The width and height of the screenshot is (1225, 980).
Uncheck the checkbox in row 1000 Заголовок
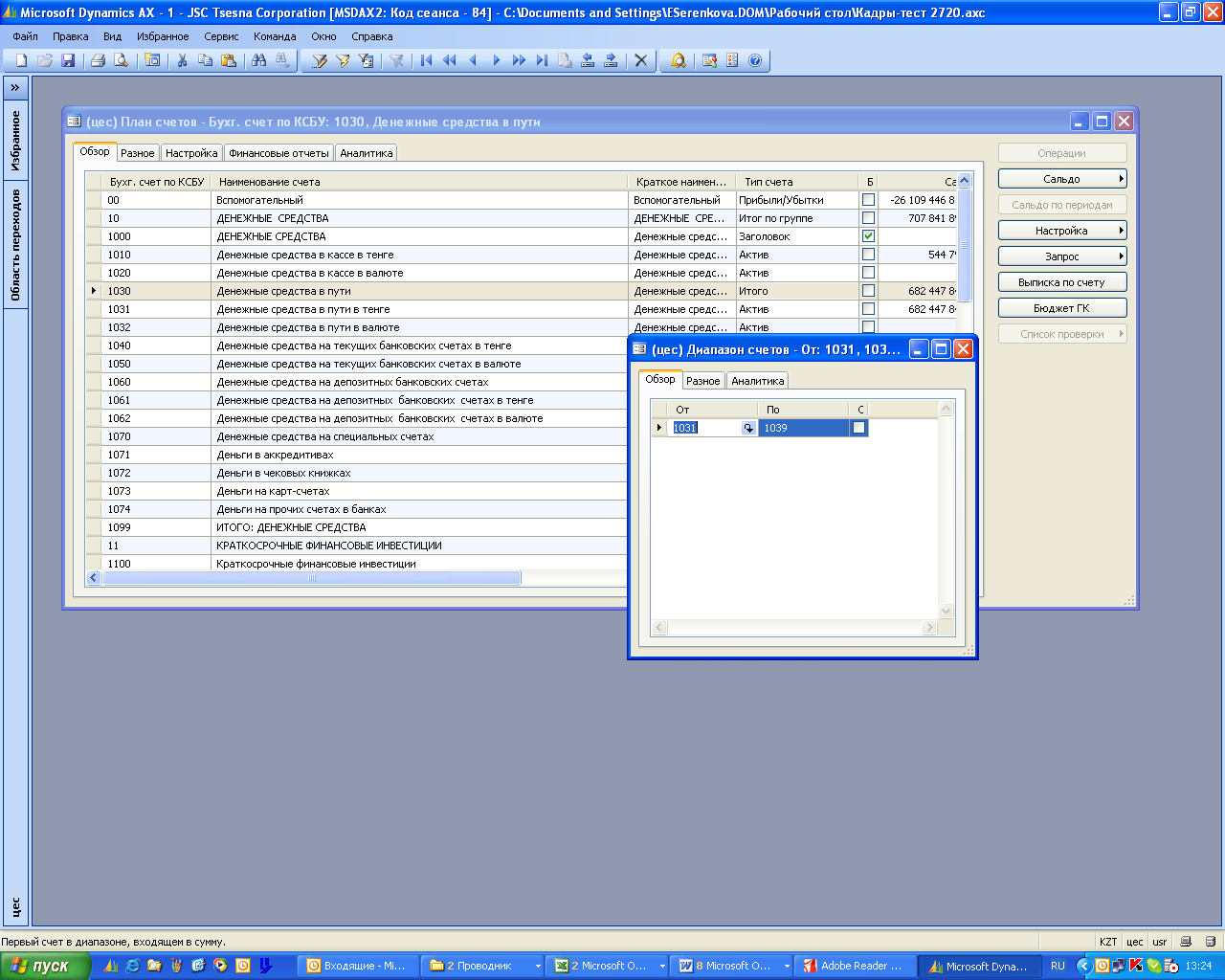[868, 236]
